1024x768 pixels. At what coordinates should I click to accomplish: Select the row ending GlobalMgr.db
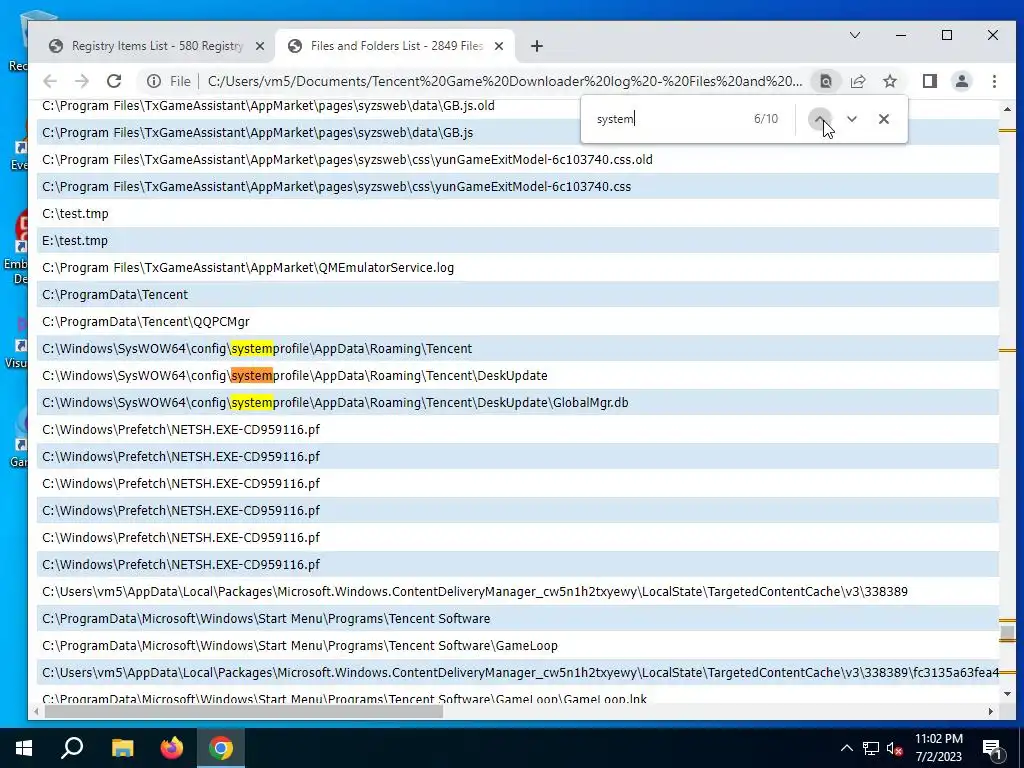tap(518, 402)
